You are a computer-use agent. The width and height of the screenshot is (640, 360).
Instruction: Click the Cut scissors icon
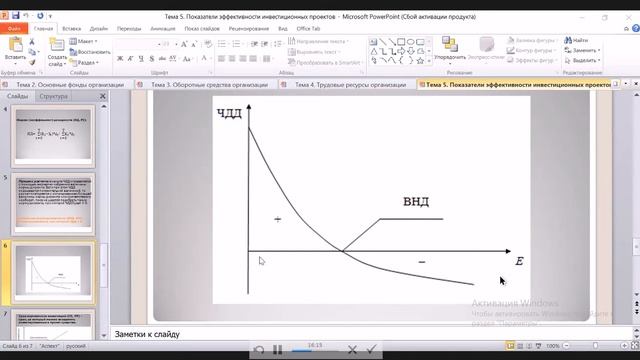(32, 42)
